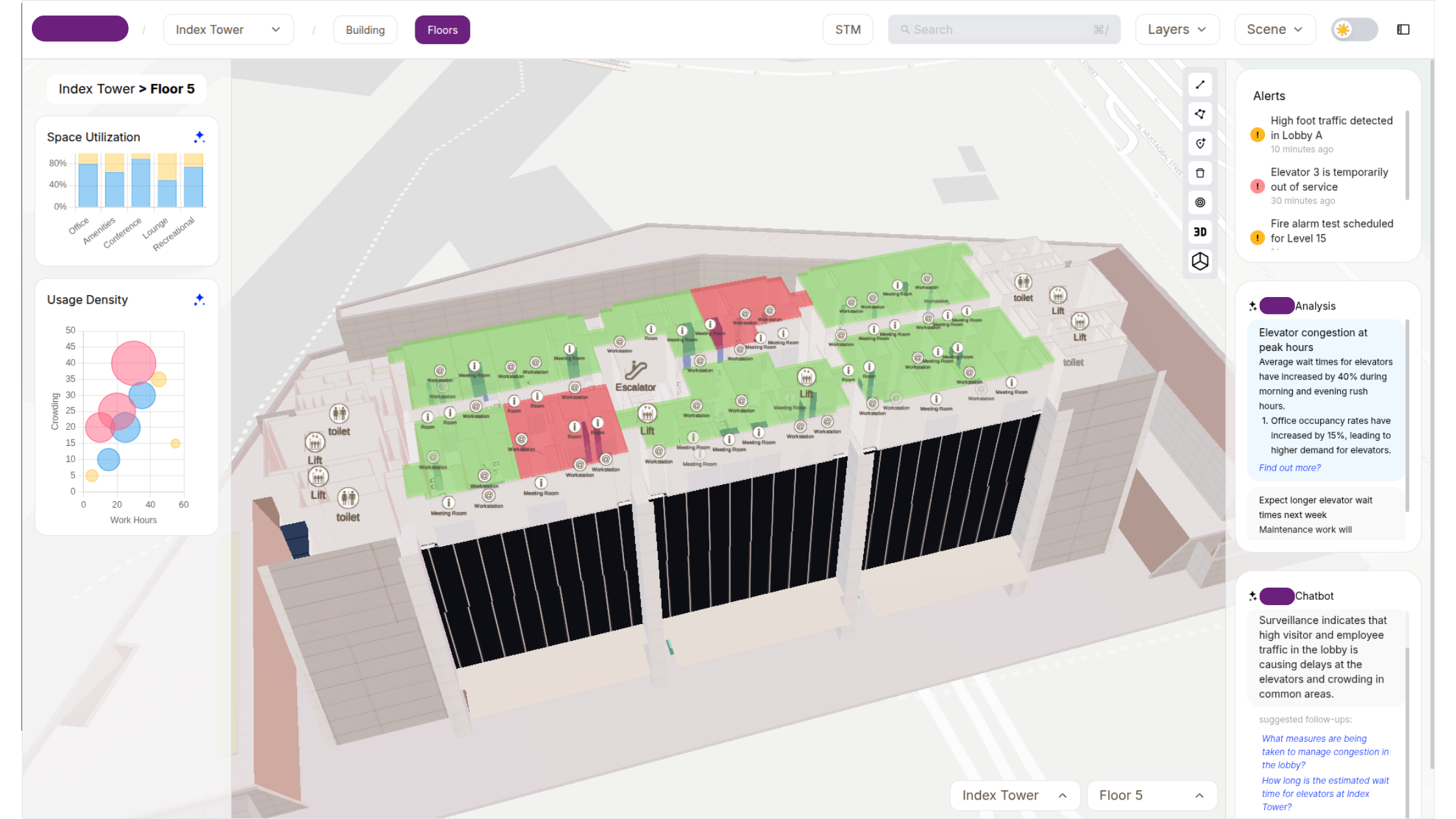Open 'Elevator congestion at peak hours' analysis card
The width and height of the screenshot is (1456, 819).
pos(1325,400)
